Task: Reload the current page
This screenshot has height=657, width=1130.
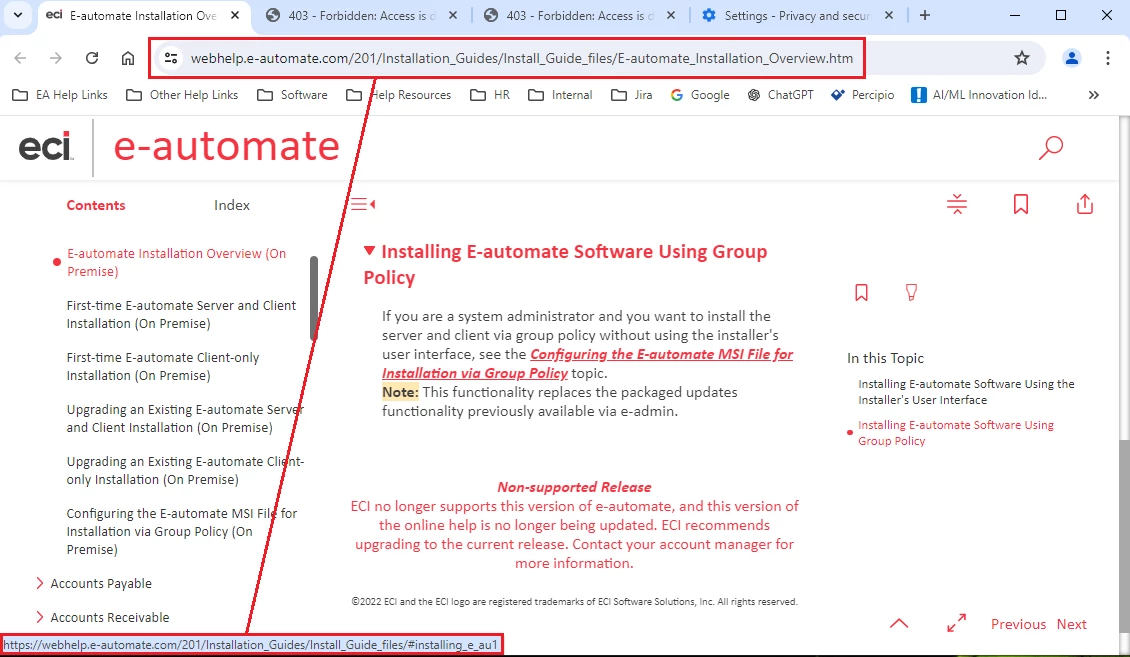Action: pyautogui.click(x=92, y=58)
